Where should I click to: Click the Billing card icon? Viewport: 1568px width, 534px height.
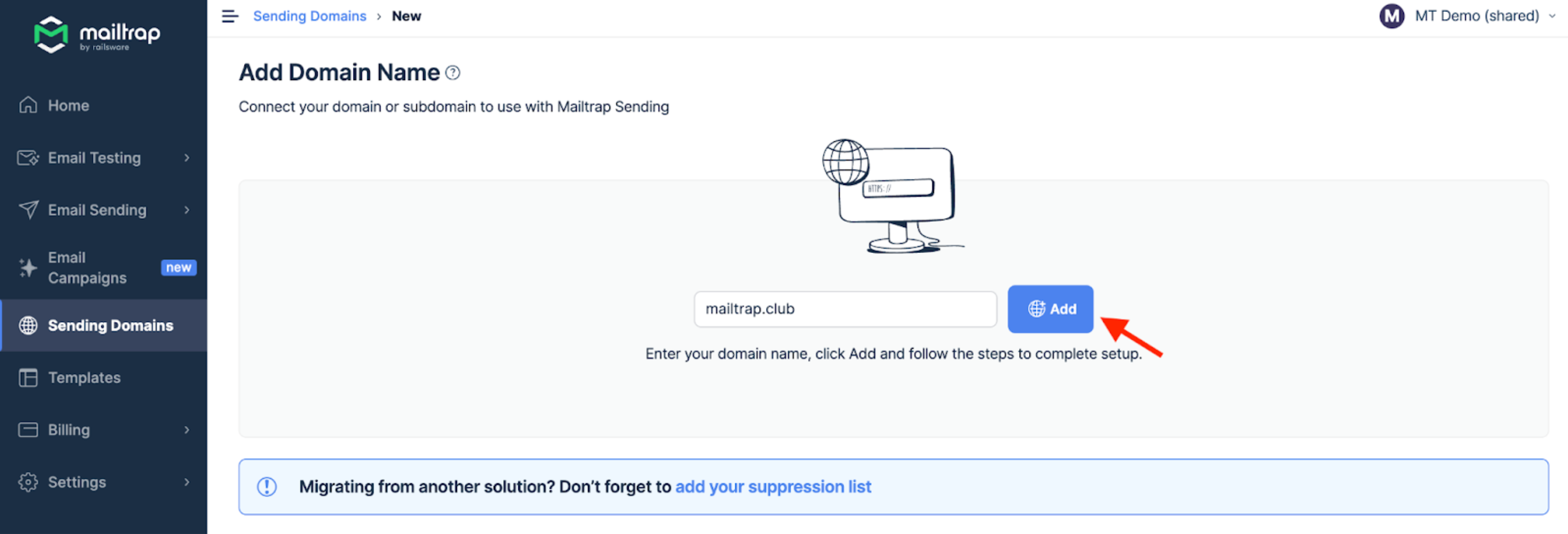[28, 430]
